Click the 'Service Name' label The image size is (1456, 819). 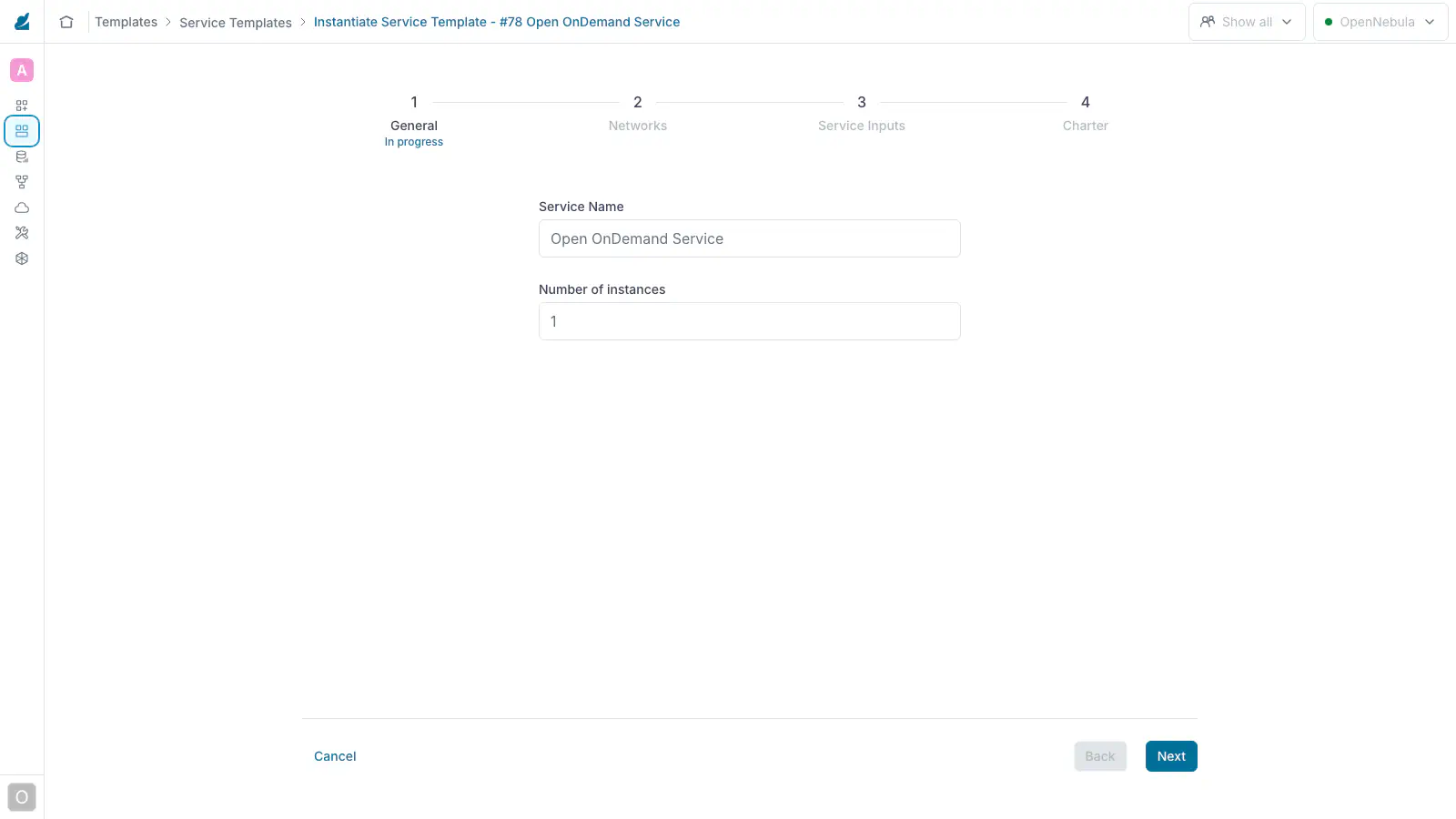[x=581, y=207]
